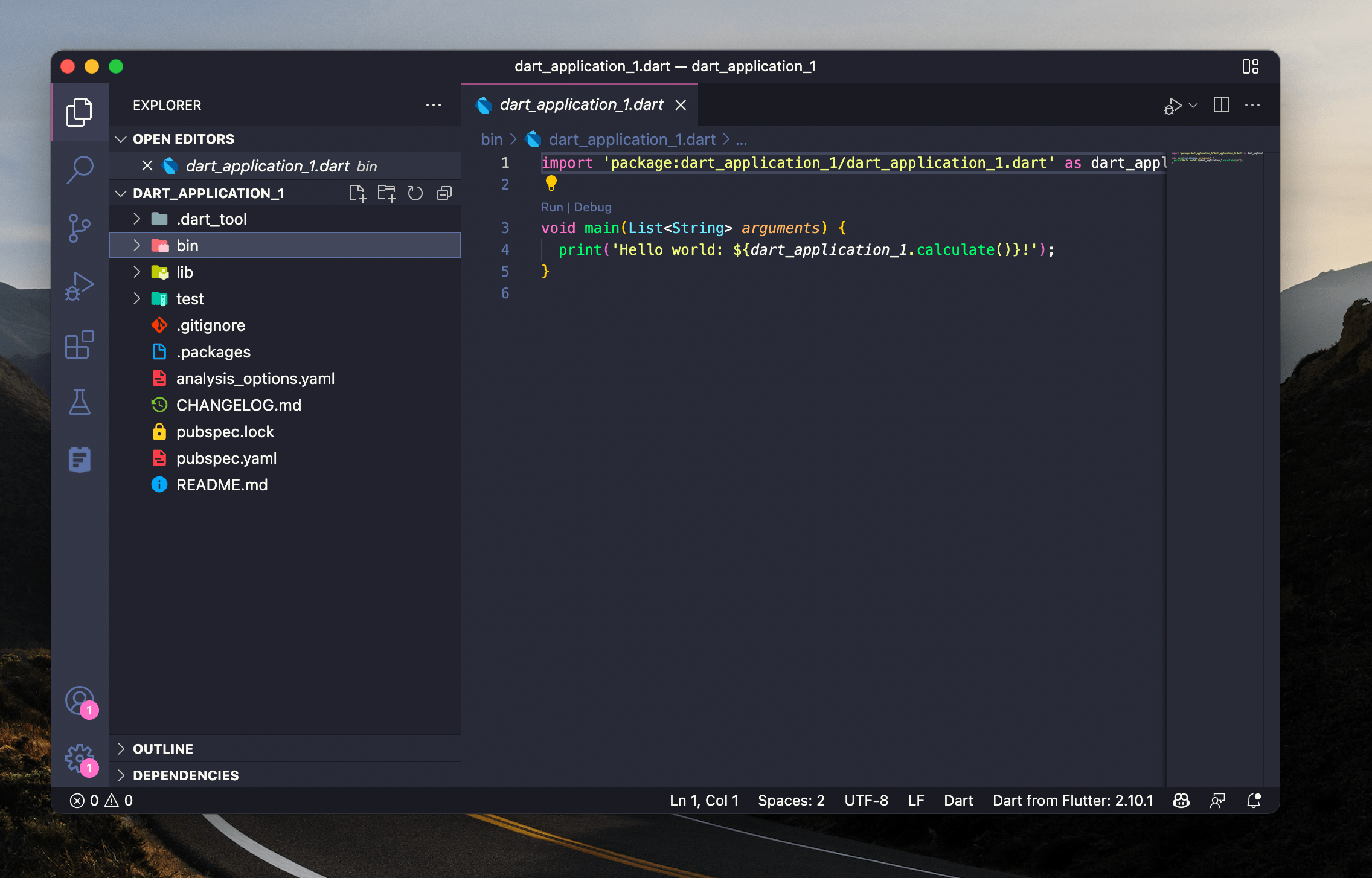Open the Run and Debug view
This screenshot has height=878, width=1372.
pos(80,286)
